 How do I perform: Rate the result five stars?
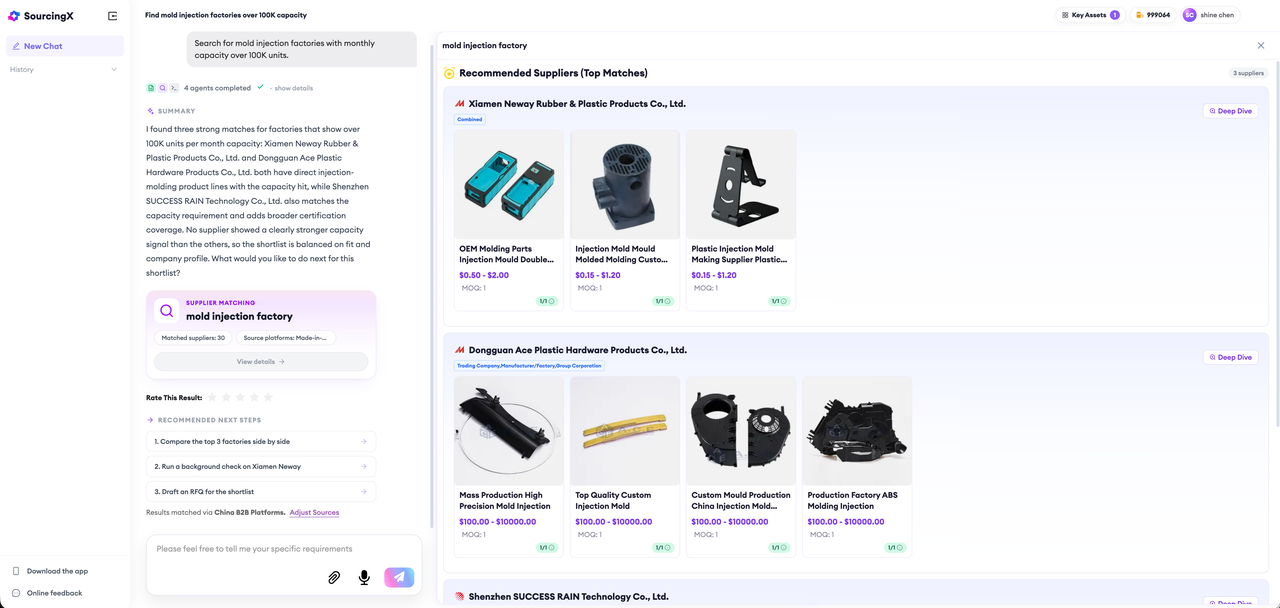tap(268, 398)
